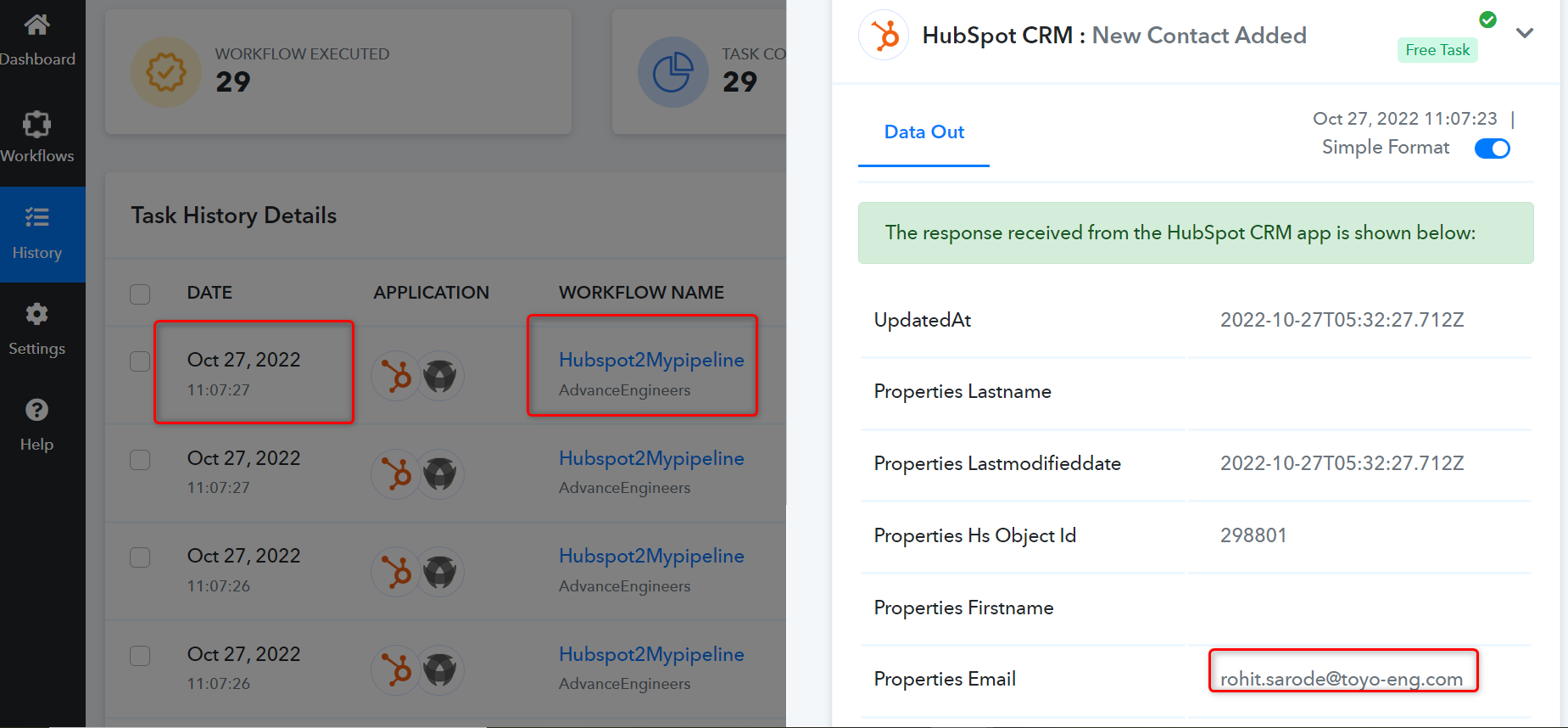Click the New Contact Added title text
The height and width of the screenshot is (728, 1568).
(1199, 36)
